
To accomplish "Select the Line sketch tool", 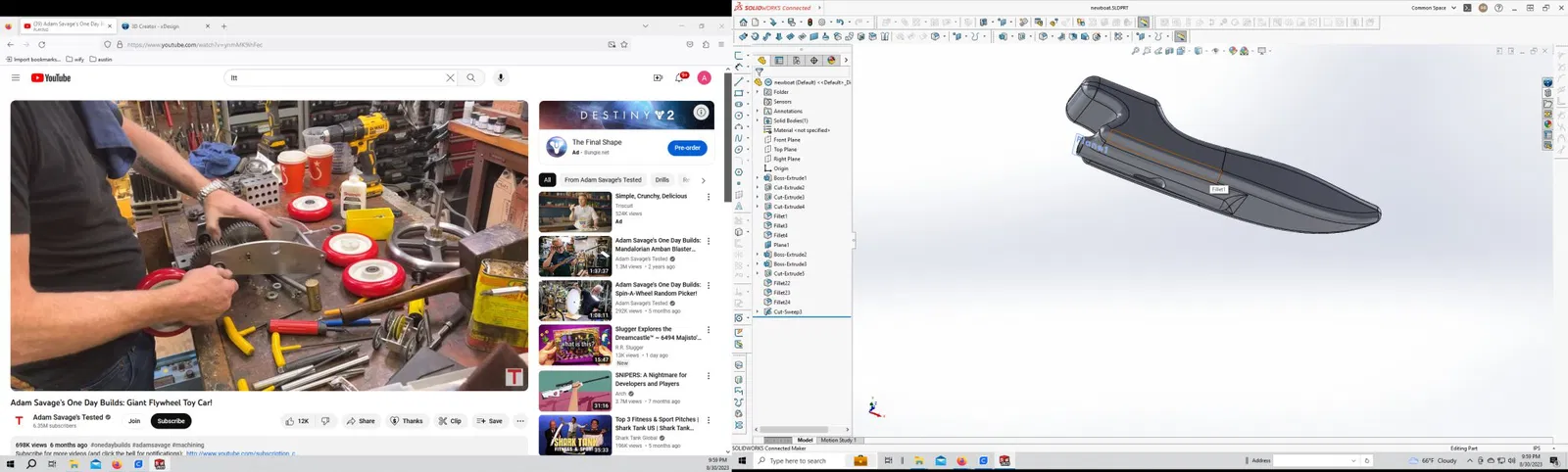I will [739, 81].
